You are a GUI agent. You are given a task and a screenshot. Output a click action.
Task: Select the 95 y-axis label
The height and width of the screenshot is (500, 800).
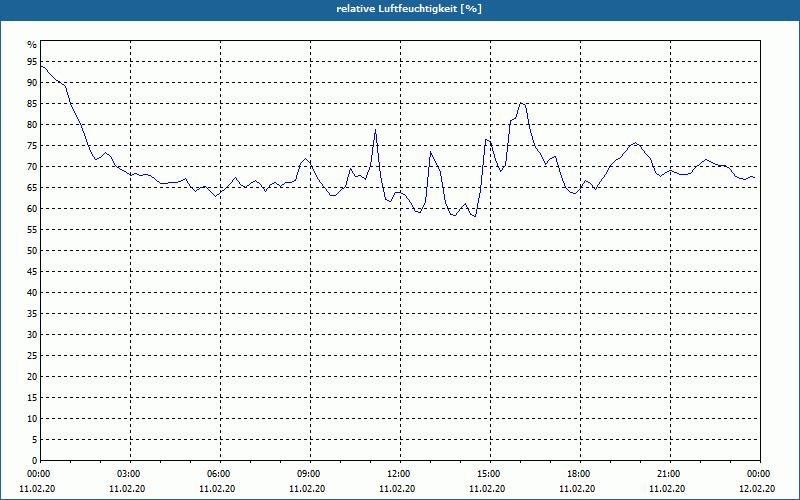[32, 62]
